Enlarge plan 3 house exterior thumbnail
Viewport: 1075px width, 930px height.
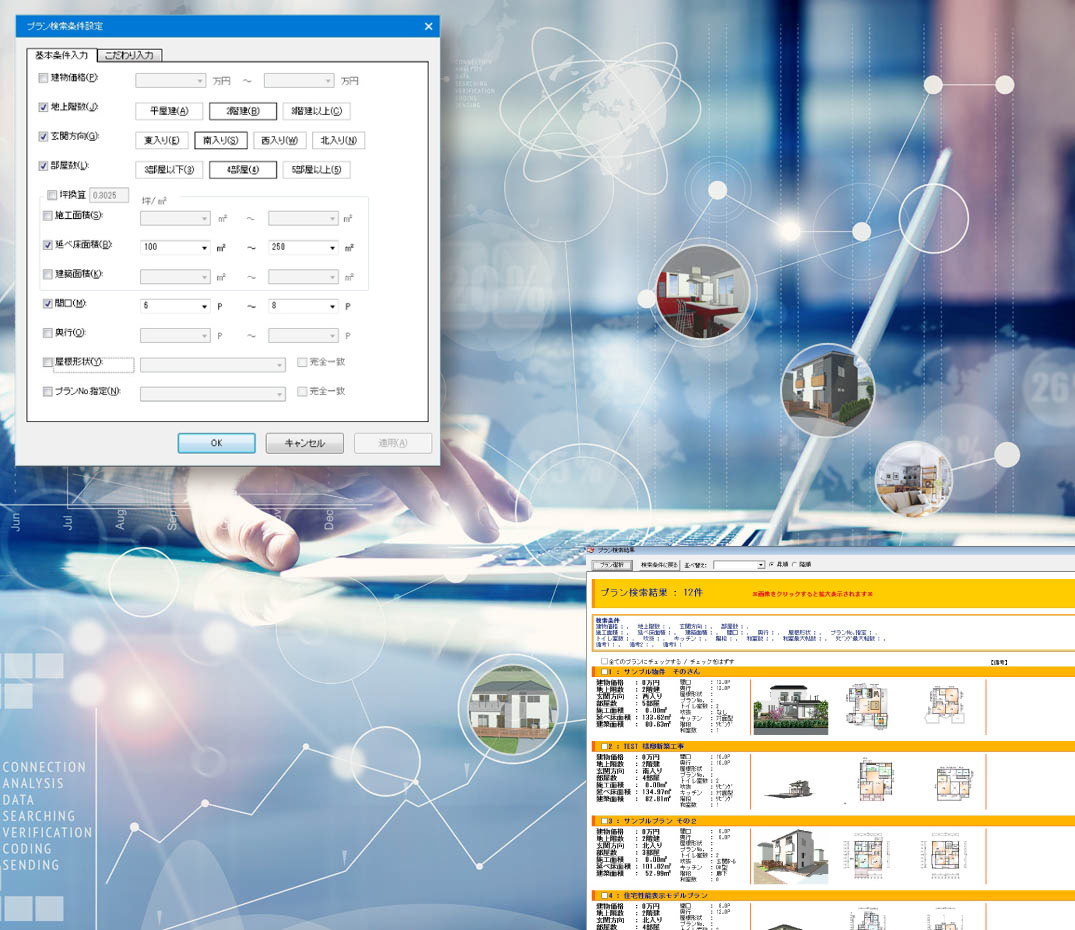[790, 856]
